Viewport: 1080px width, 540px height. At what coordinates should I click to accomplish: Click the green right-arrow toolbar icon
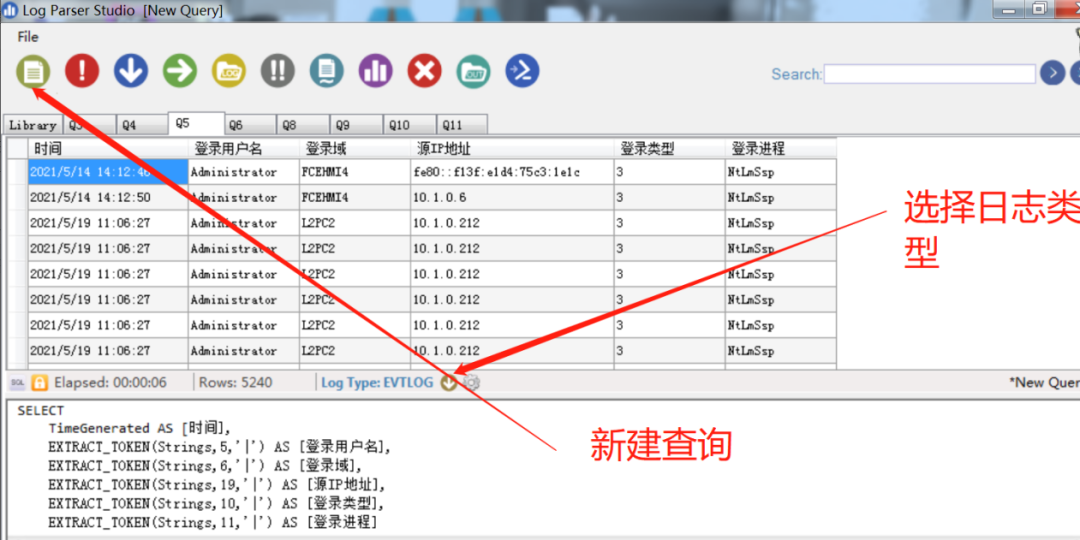point(180,71)
